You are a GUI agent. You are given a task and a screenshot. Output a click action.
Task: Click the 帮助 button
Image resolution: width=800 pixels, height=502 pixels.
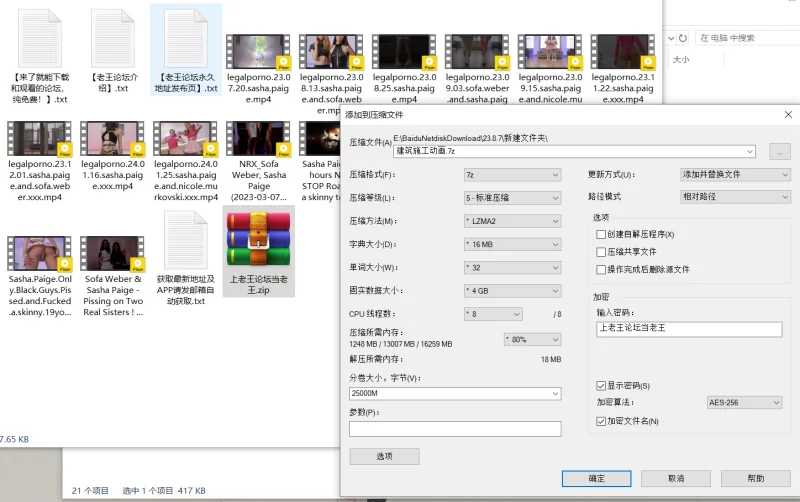pyautogui.click(x=756, y=479)
